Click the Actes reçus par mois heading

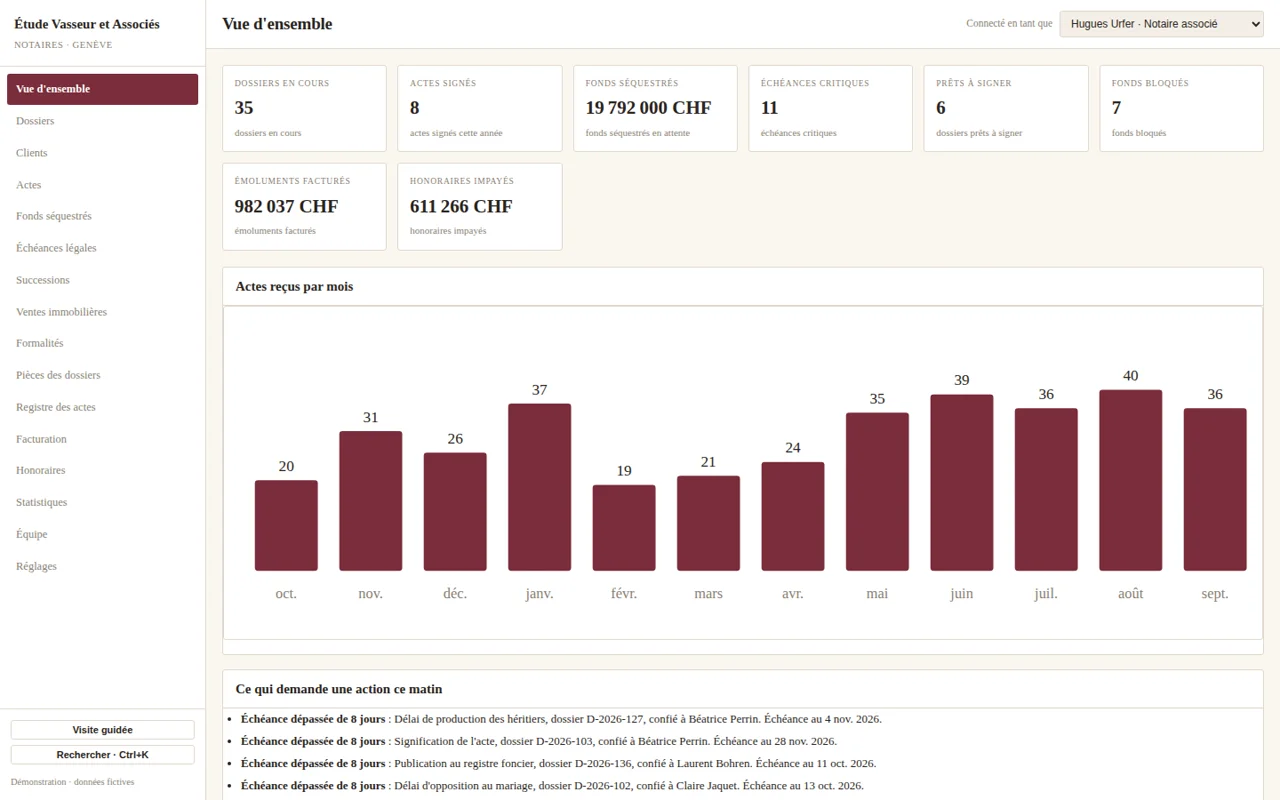[294, 287]
